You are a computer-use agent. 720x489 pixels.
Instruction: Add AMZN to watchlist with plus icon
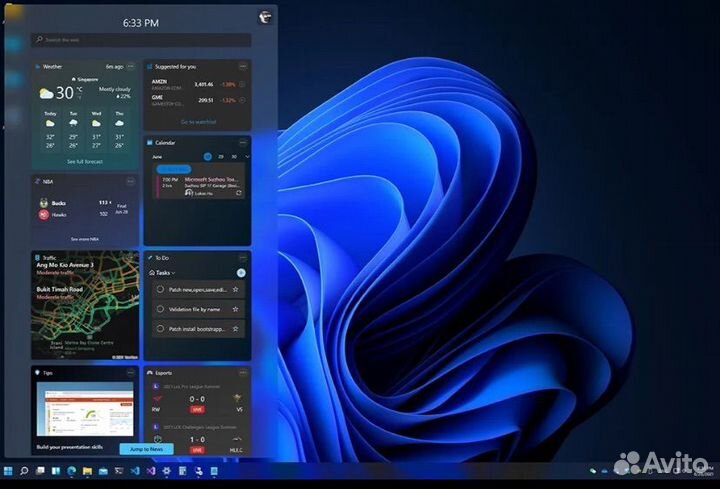[242, 84]
